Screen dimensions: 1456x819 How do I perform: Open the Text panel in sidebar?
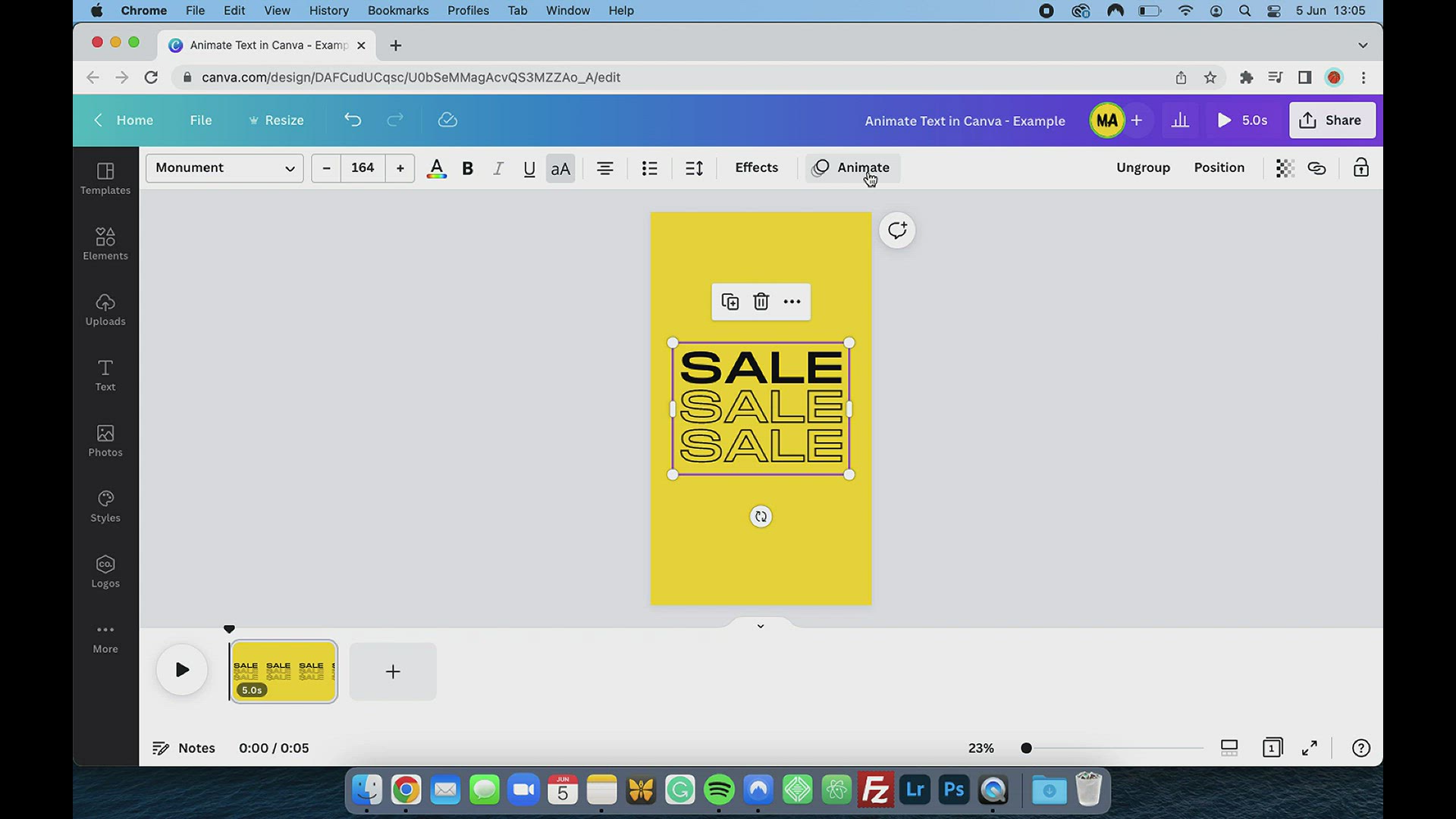pos(105,375)
